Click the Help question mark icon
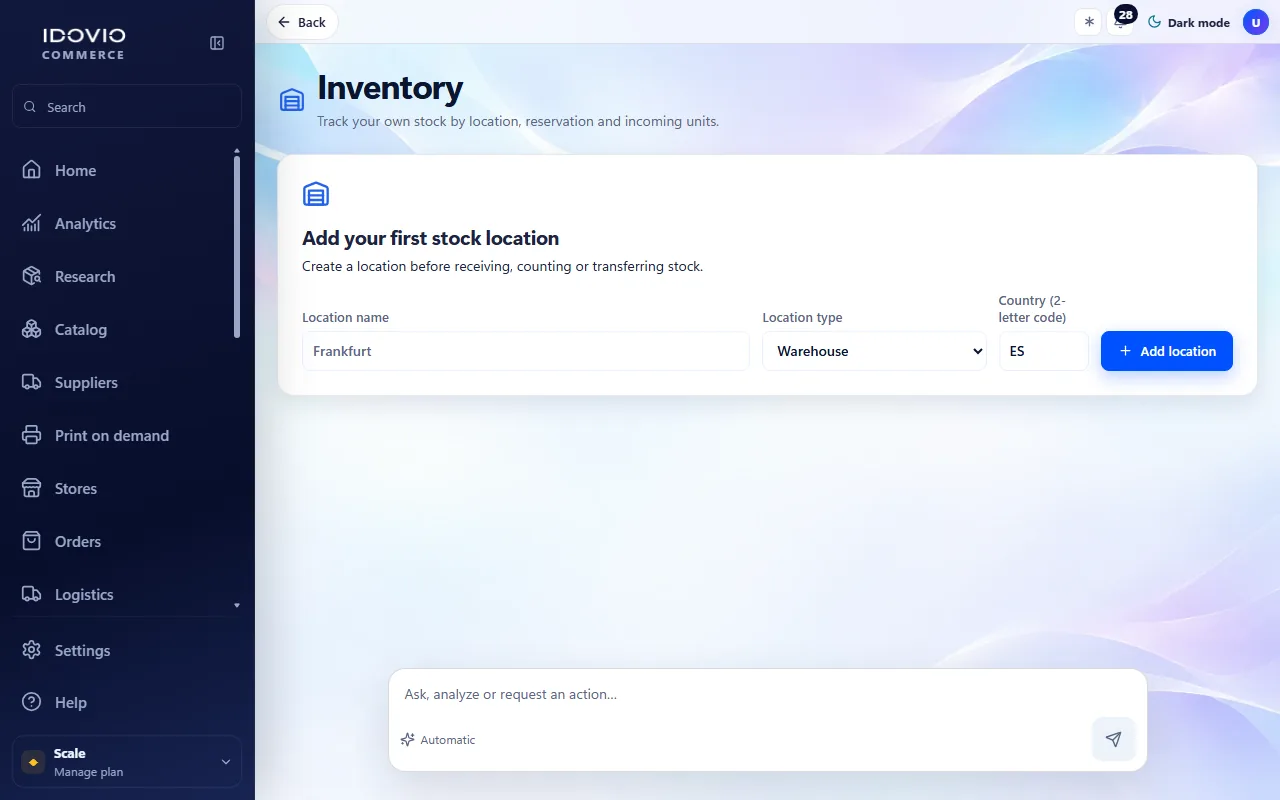This screenshot has width=1280, height=800. pos(32,703)
